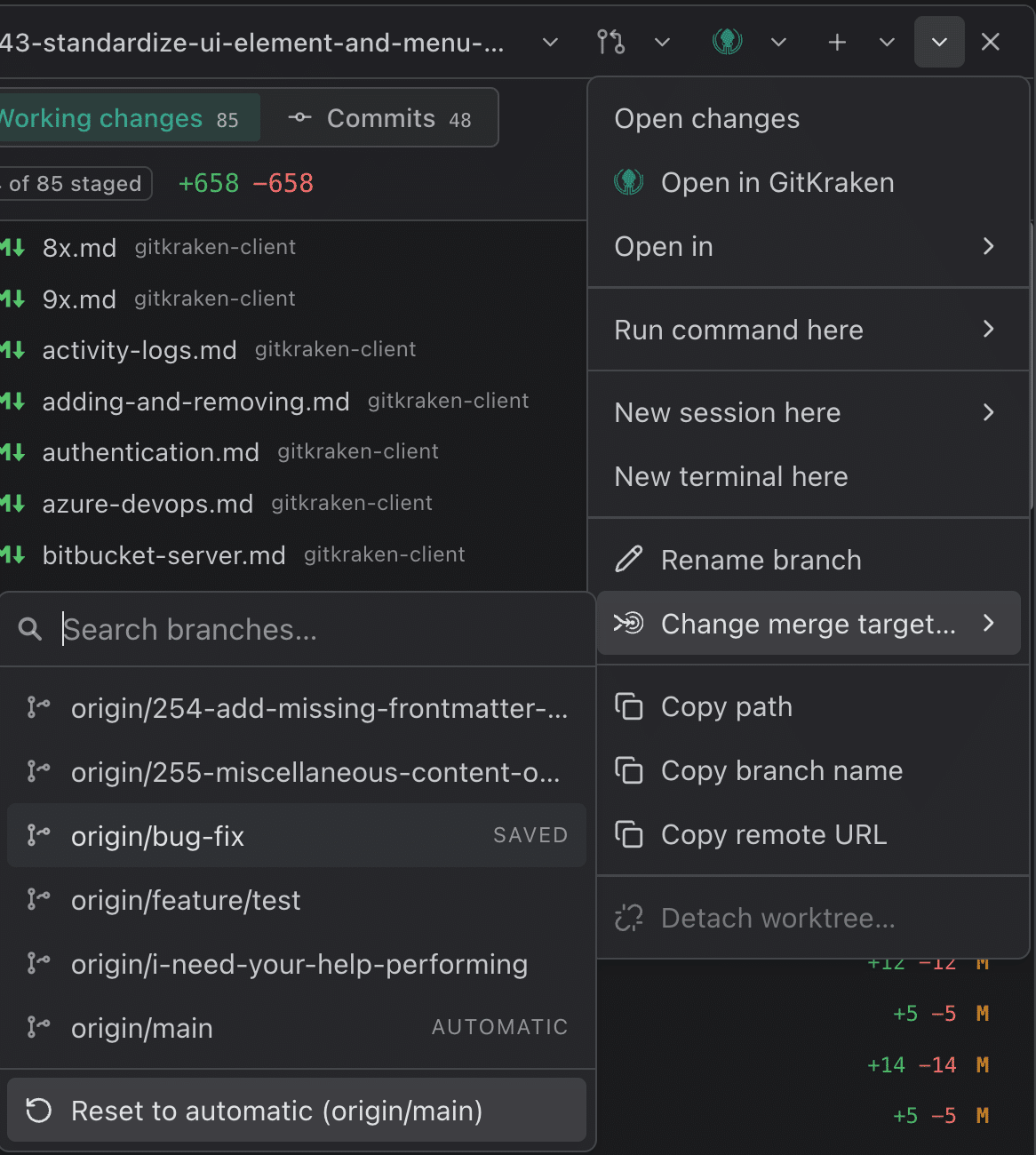Click the 'of 85 staged' badge
The height and width of the screenshot is (1155, 1036).
point(76,184)
